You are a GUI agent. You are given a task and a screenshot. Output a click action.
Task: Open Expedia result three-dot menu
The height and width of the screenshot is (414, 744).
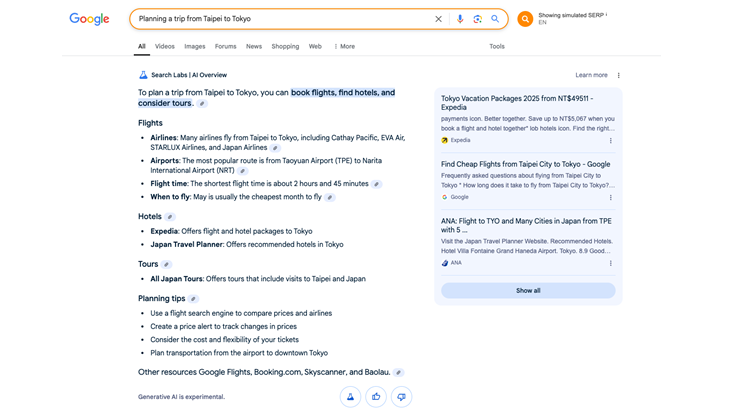pyautogui.click(x=611, y=141)
